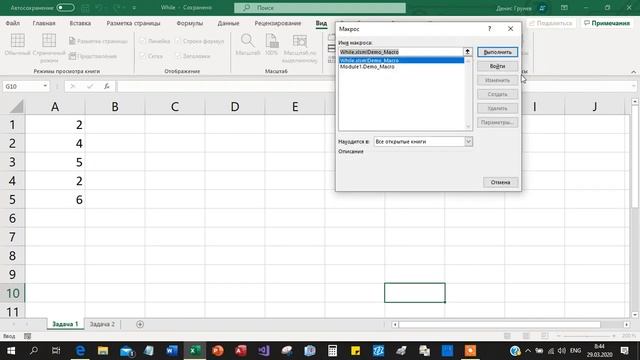Click the help question mark in Макрос dialog
Image resolution: width=640 pixels, height=360 pixels.
pos(489,29)
